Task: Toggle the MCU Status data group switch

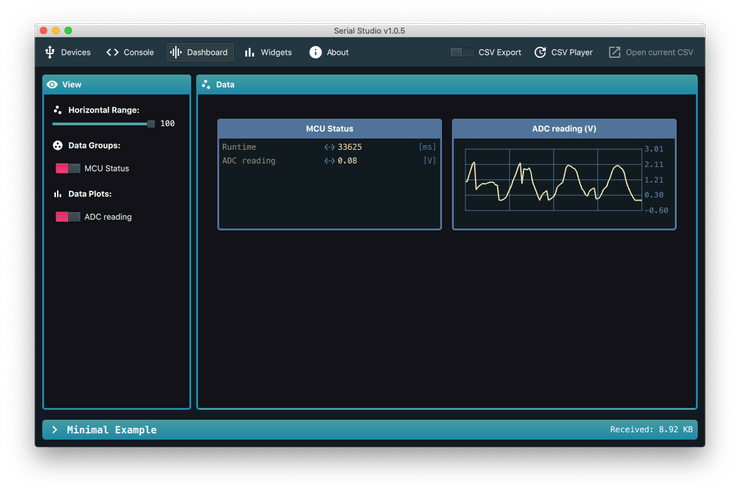Action: (x=68, y=169)
